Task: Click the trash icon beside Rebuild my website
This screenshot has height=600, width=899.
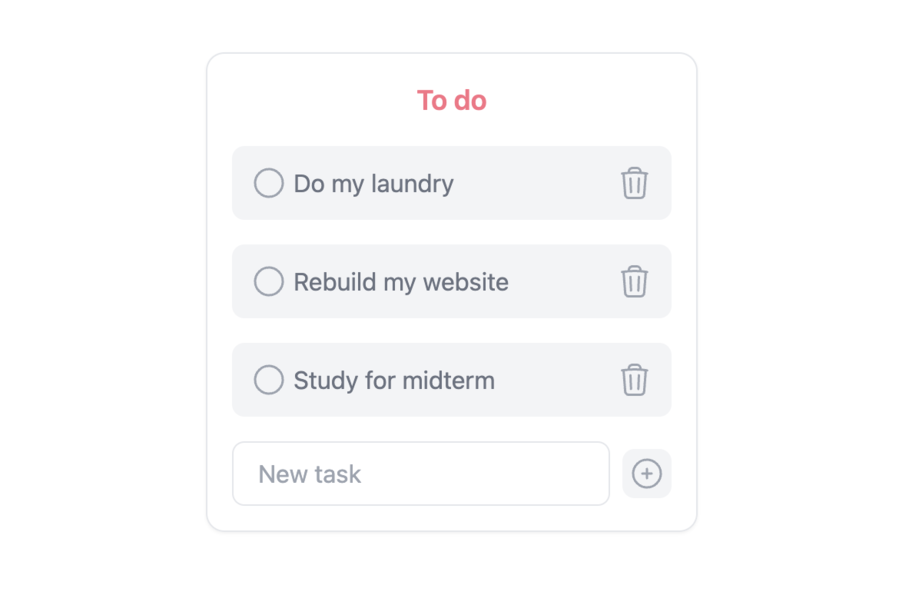Action: [x=635, y=281]
